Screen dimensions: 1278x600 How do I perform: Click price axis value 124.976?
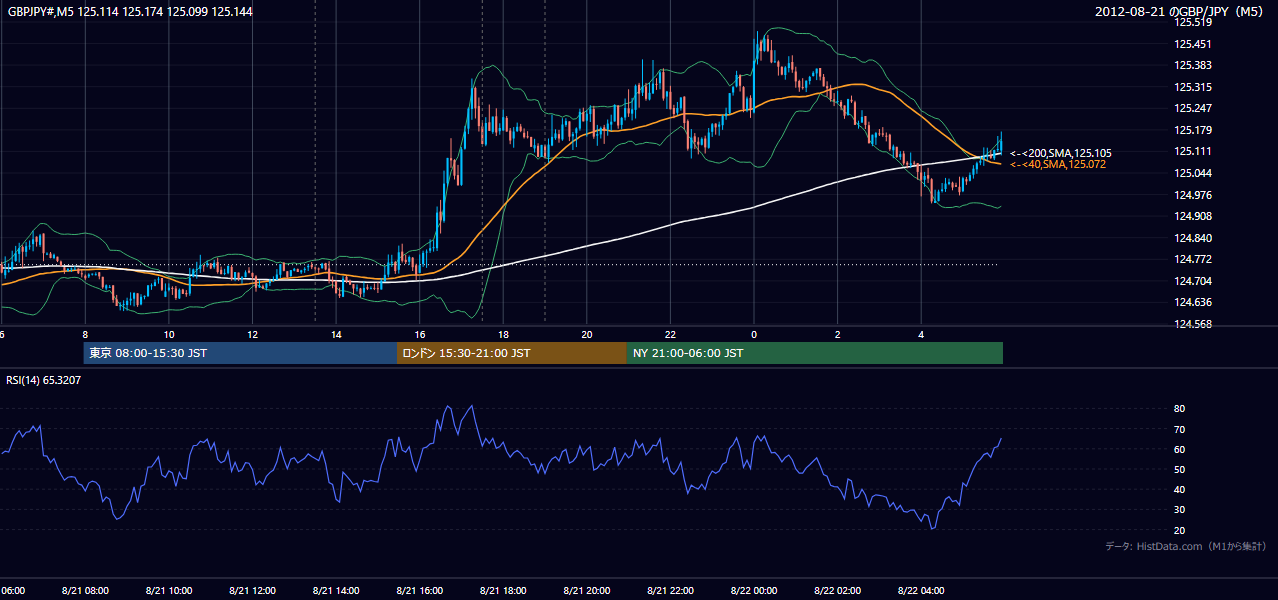1192,195
